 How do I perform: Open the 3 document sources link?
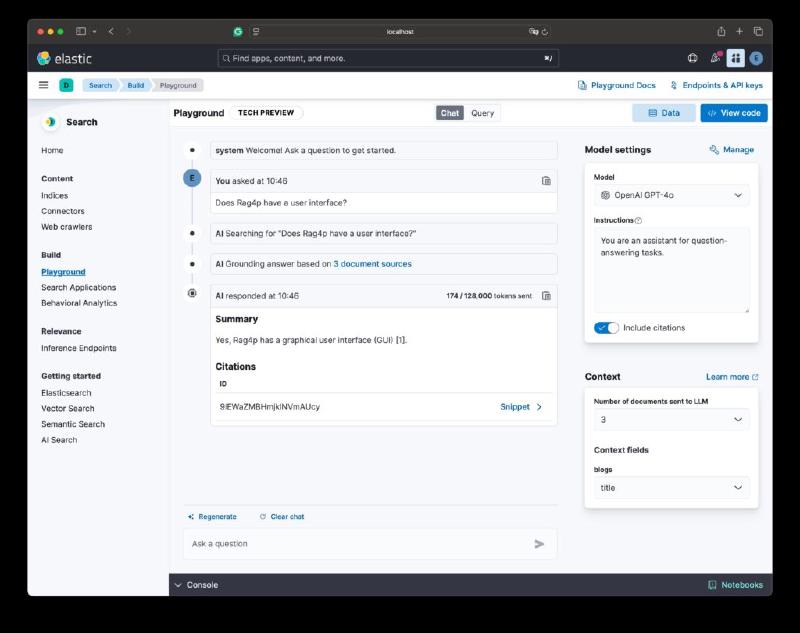click(372, 264)
